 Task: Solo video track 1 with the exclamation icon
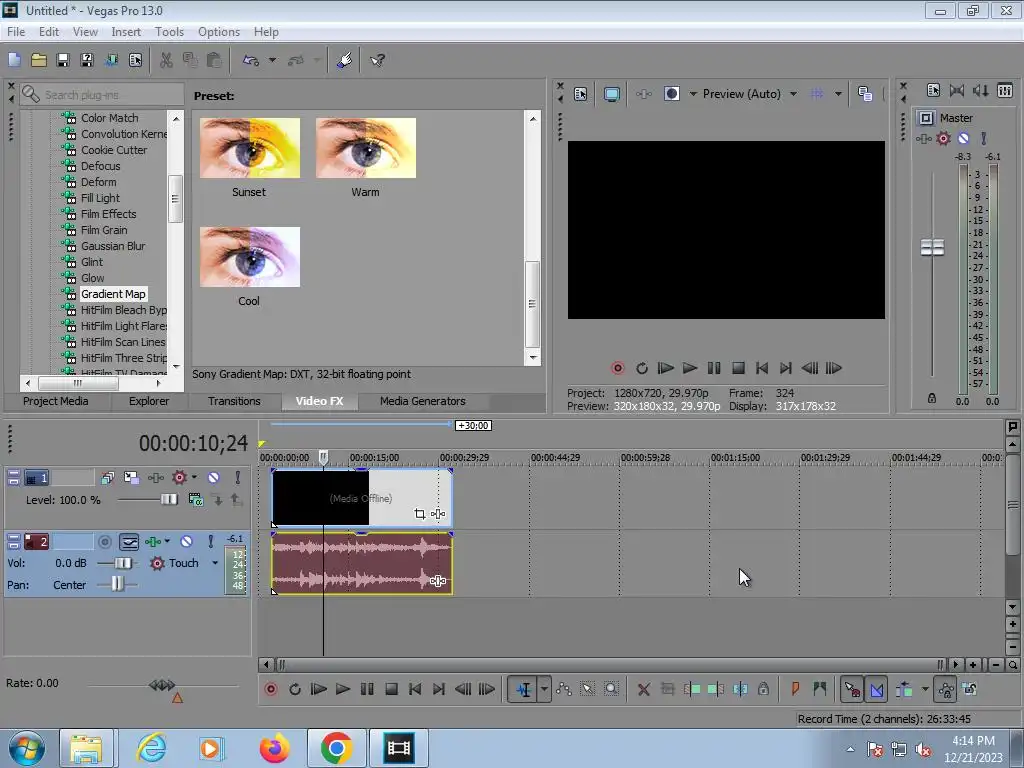point(238,477)
